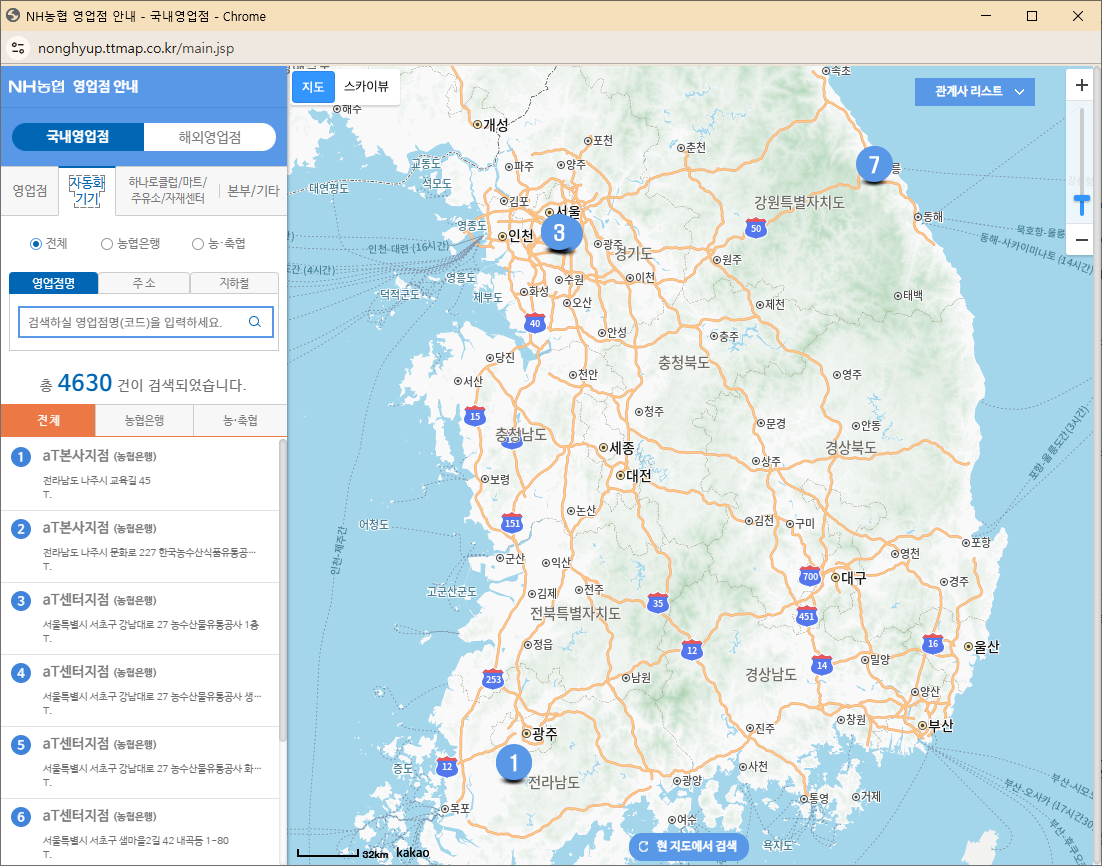
Task: Click the 인천 city label on map
Action: click(521, 236)
